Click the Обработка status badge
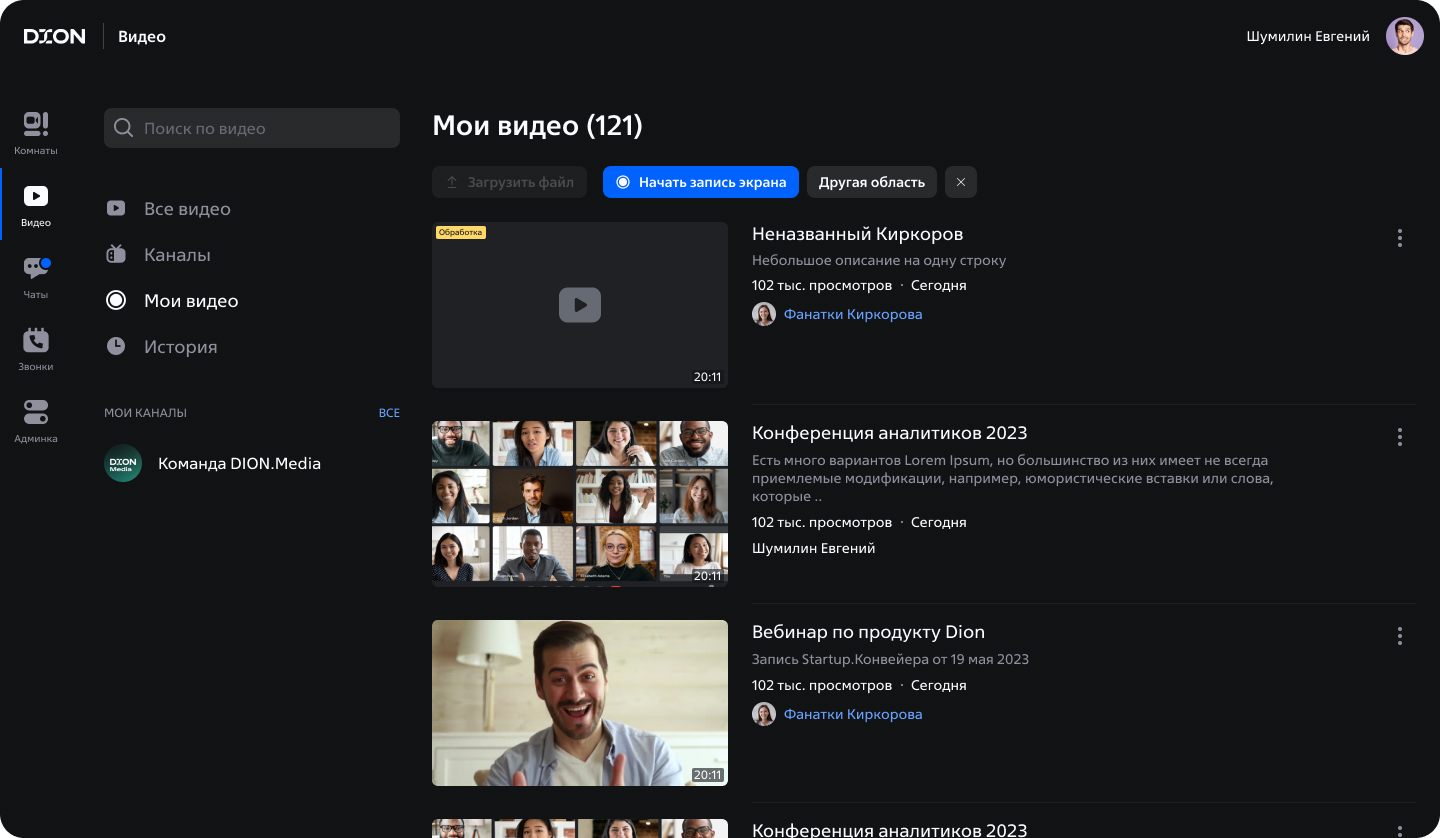 [x=460, y=232]
